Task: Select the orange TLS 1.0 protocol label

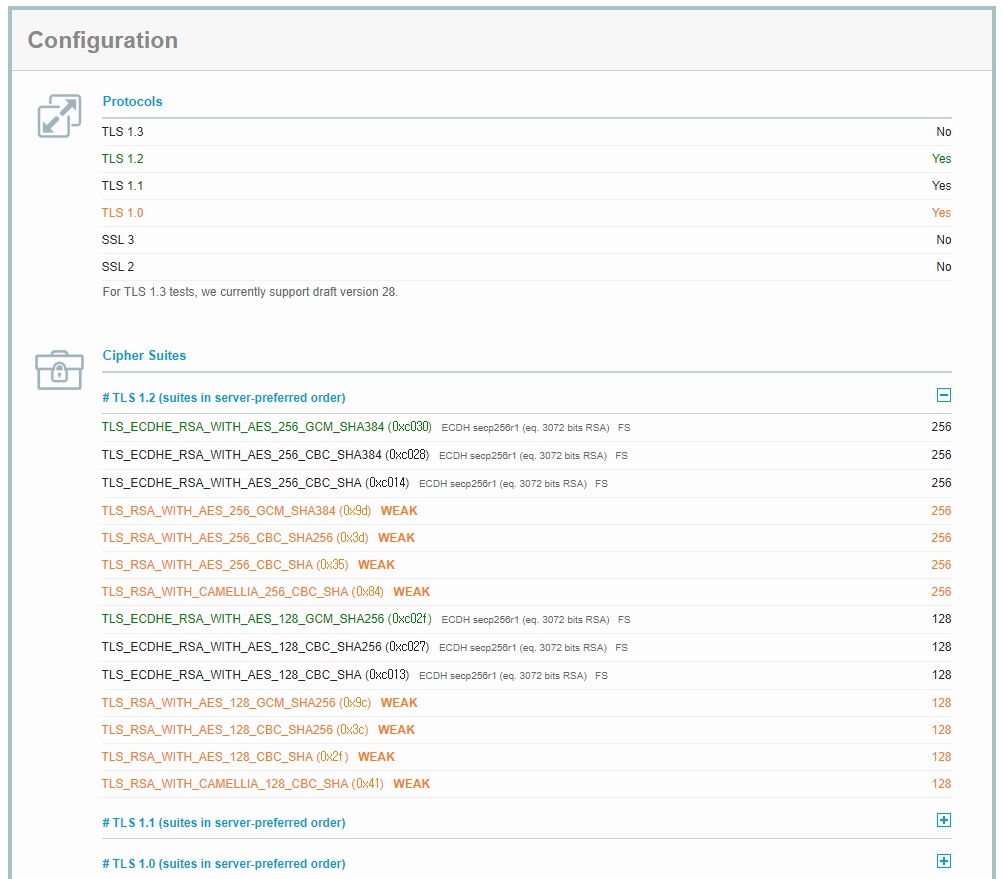Action: (x=123, y=213)
